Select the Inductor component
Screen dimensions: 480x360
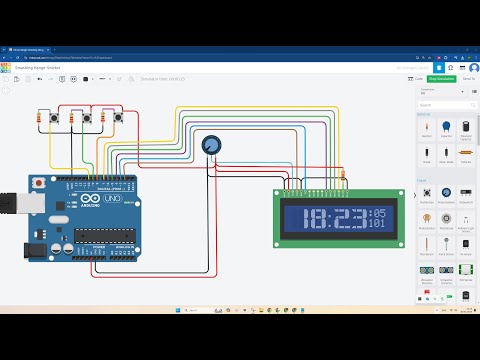466,155
